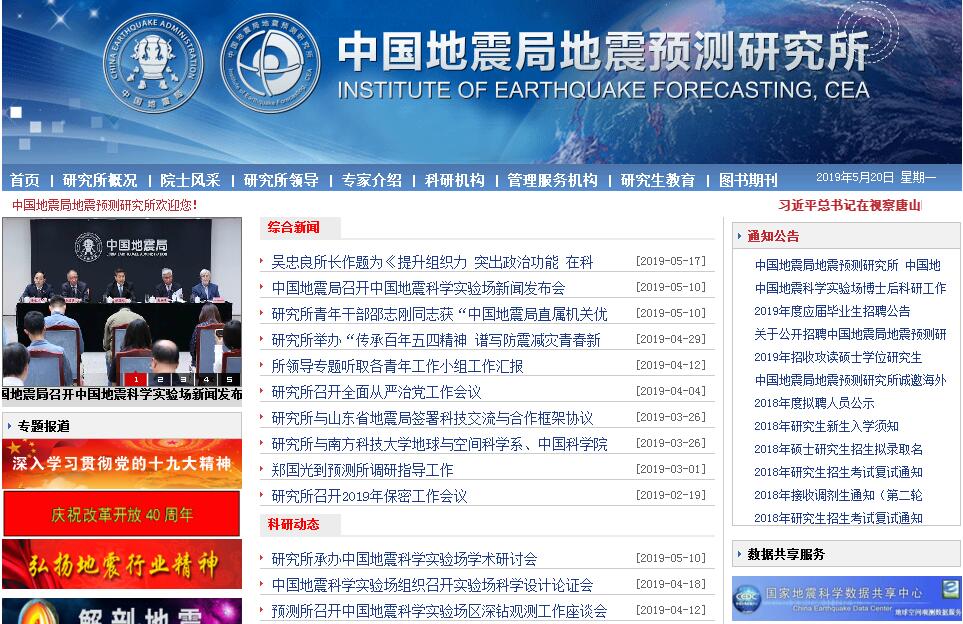Open the 弘扬地震行业精神 banner
This screenshot has width=963, height=624.
[x=122, y=565]
